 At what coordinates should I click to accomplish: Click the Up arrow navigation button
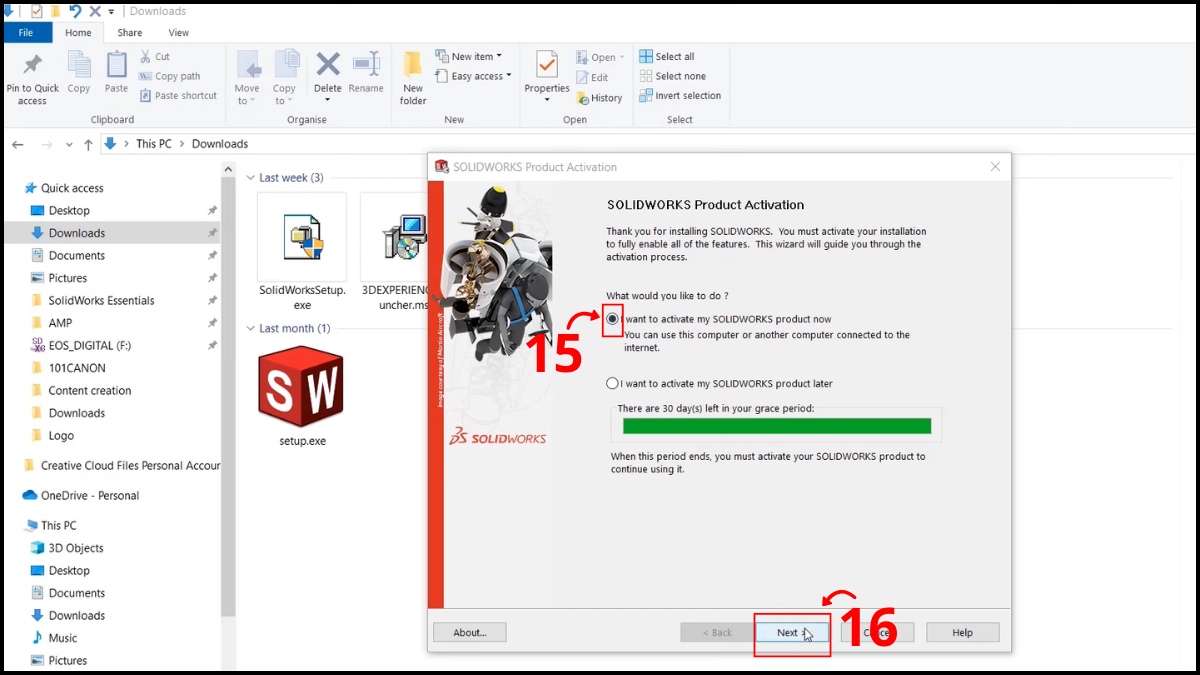(88, 144)
